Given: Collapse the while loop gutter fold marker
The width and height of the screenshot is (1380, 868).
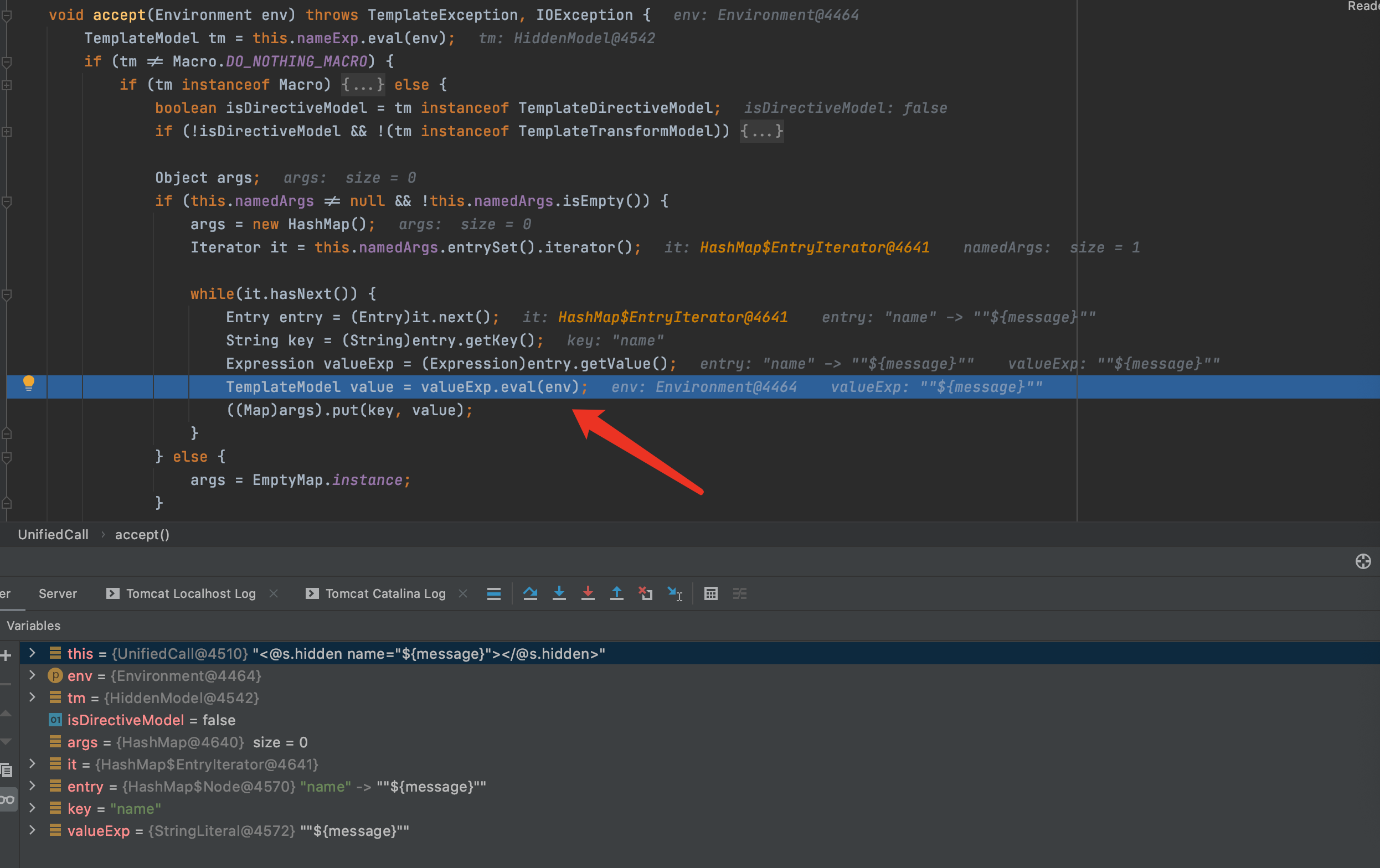Looking at the screenshot, I should tap(6, 294).
